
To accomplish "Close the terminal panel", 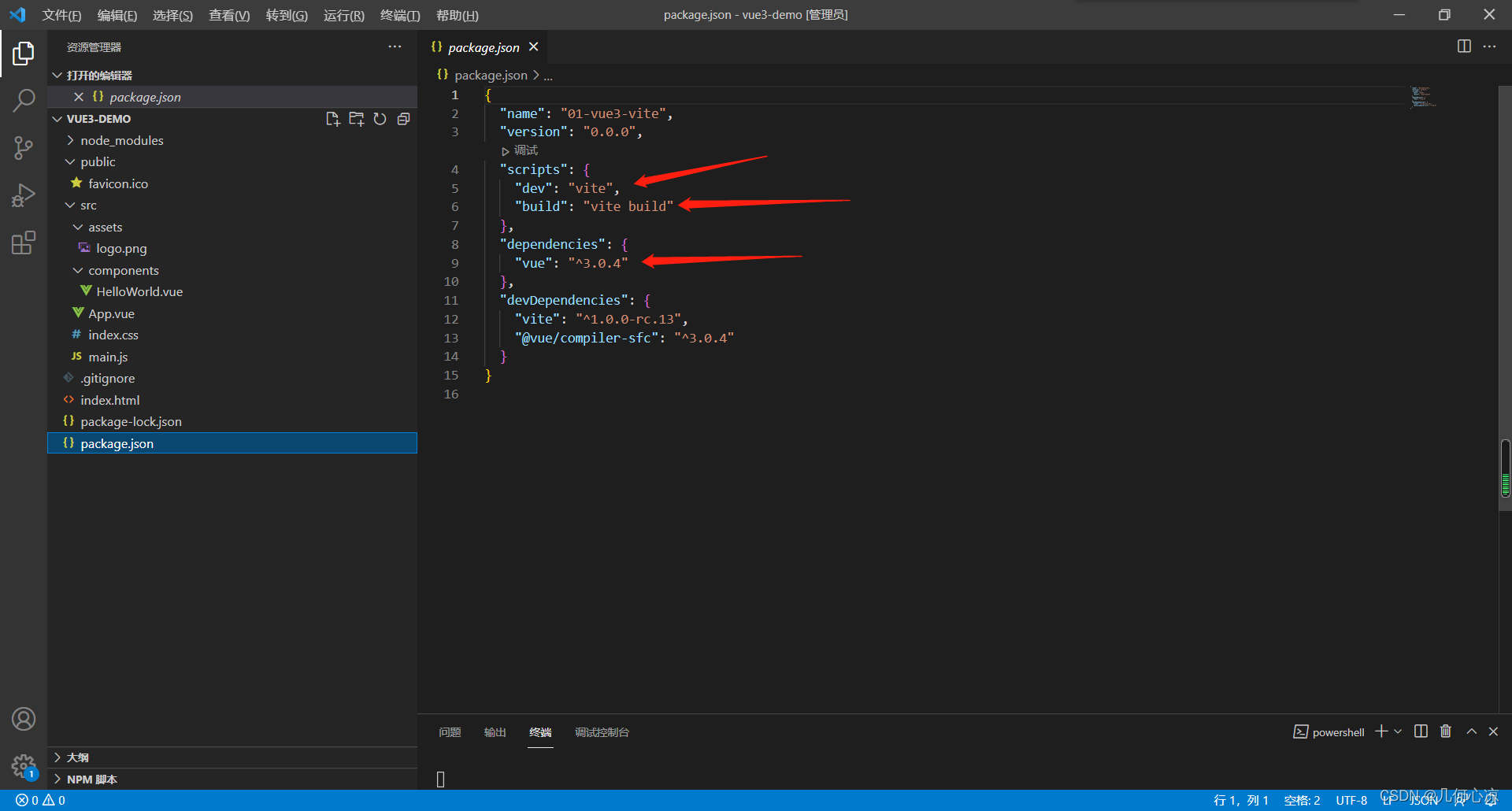I will click(1493, 731).
